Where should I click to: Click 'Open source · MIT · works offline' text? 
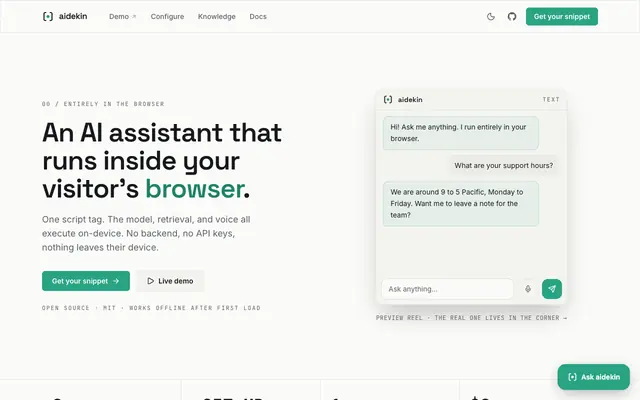pos(151,308)
